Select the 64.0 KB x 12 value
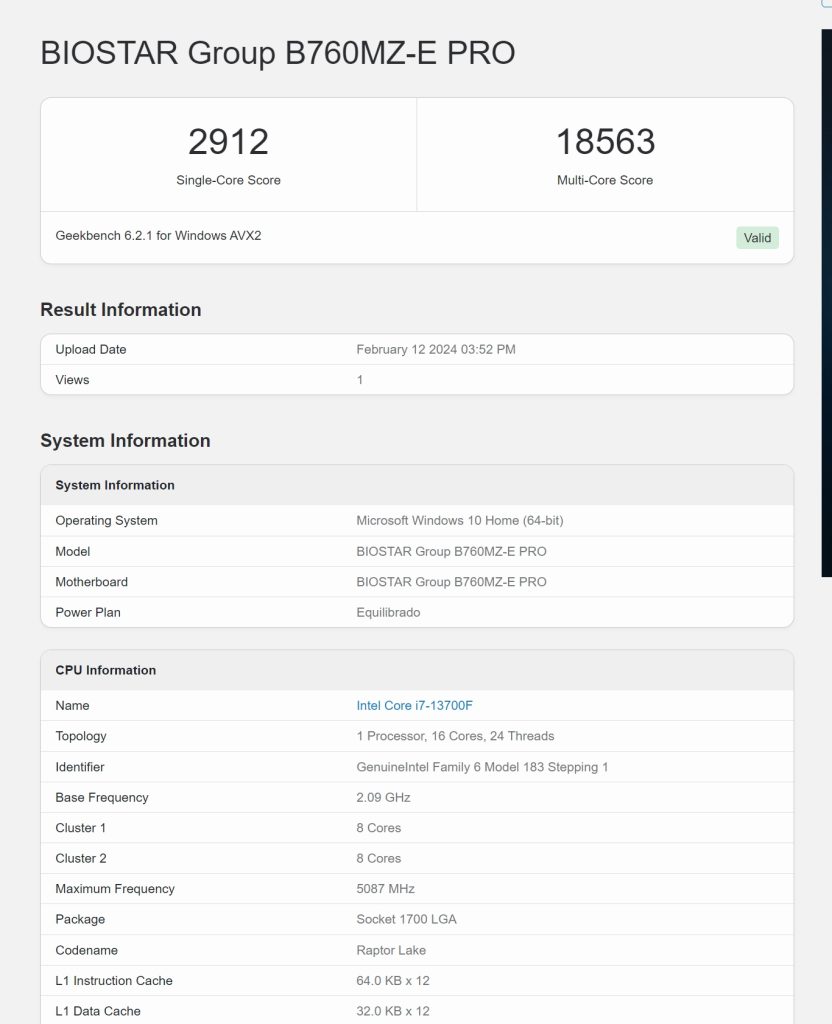The height and width of the screenshot is (1024, 832). (392, 981)
